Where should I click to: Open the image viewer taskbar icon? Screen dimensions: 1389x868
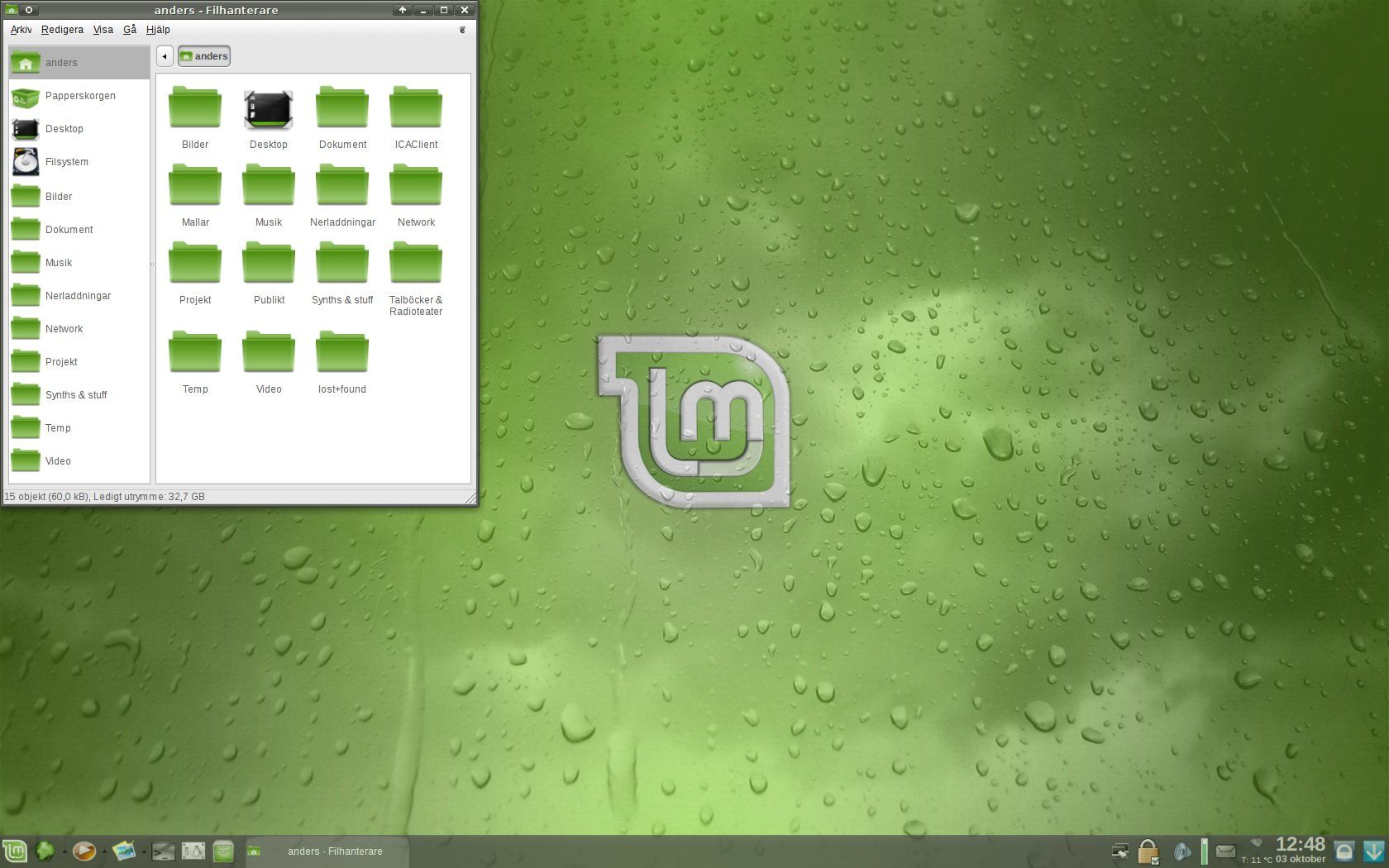[x=124, y=851]
